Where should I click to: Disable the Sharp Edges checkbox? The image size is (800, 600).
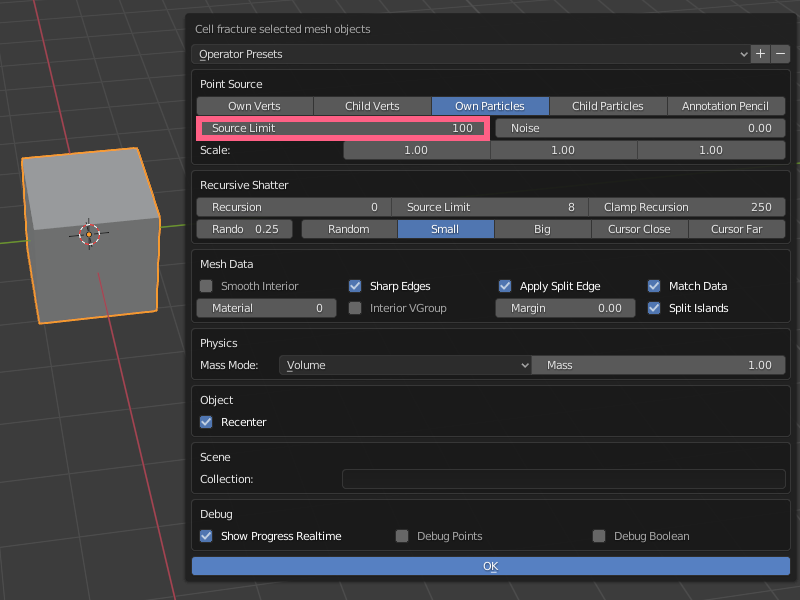pos(355,286)
